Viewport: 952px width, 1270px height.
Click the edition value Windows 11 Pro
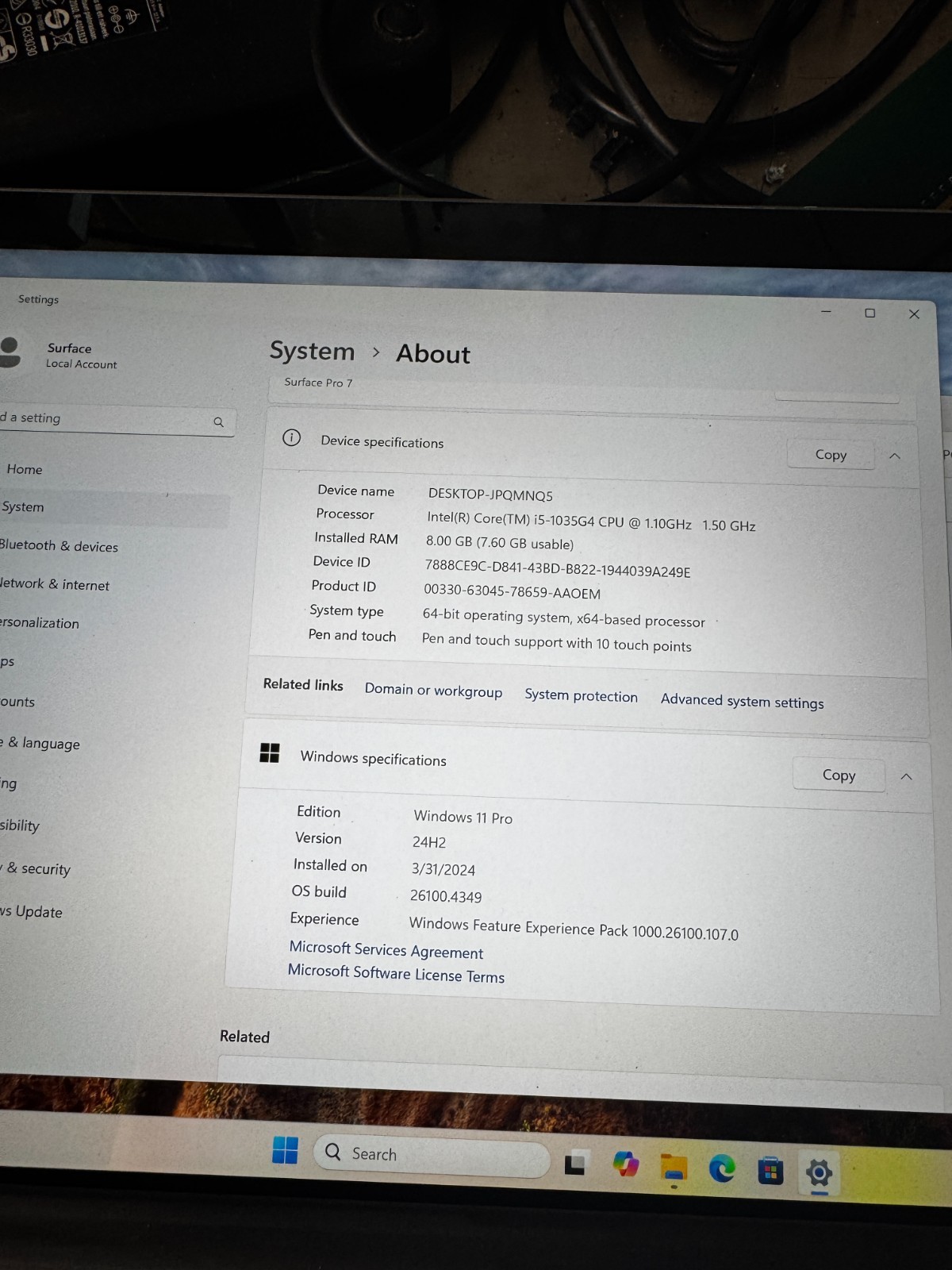click(463, 817)
